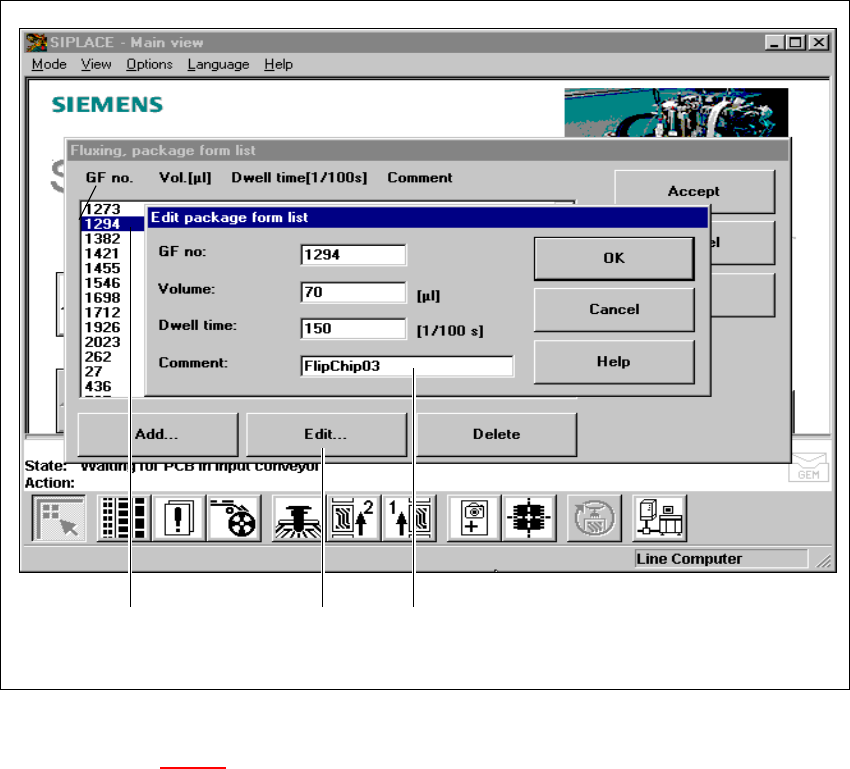Click the Edit... button
Screen dimensions: 850x769
pyautogui.click(x=326, y=434)
